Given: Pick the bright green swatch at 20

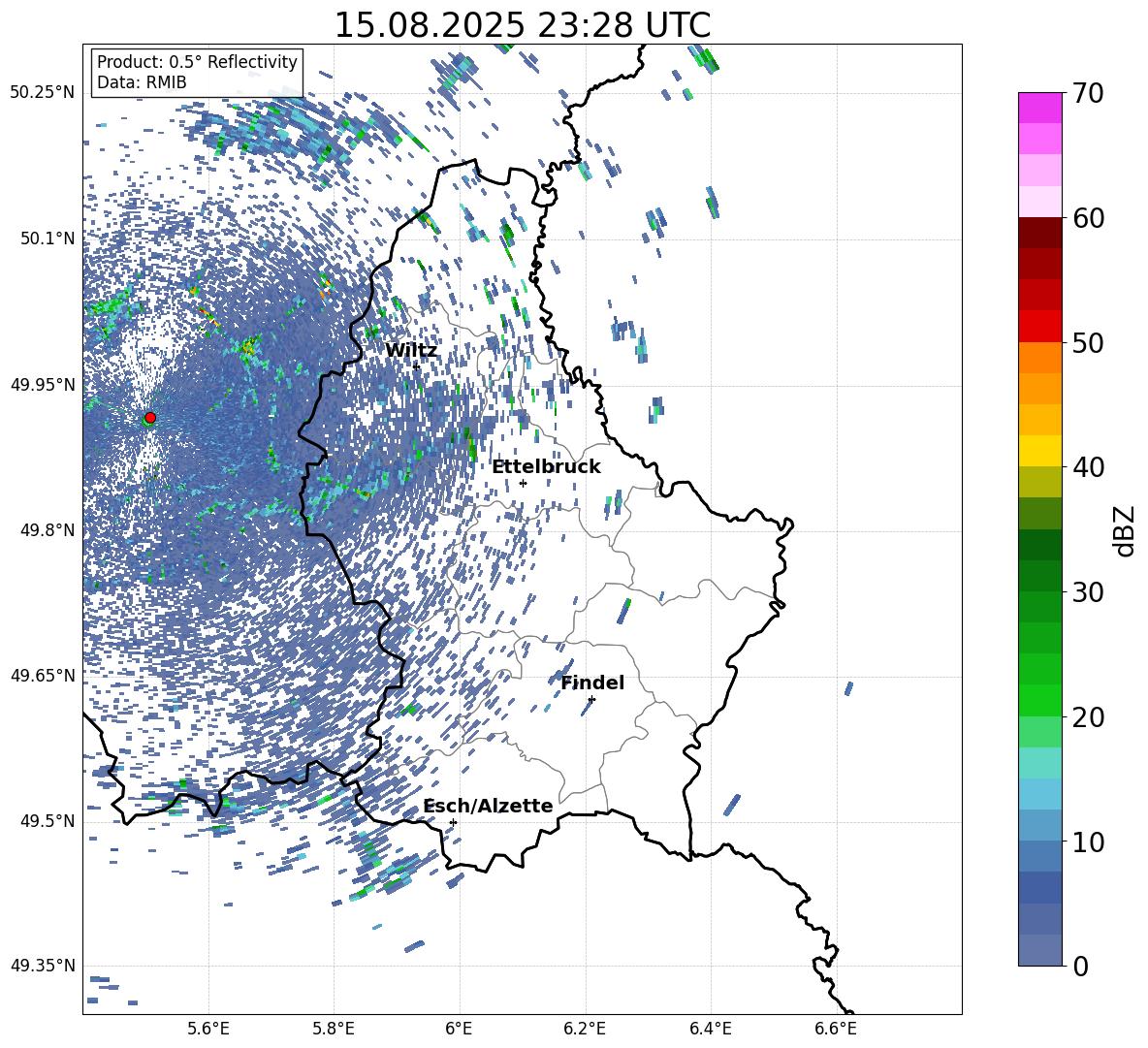Looking at the screenshot, I should pyautogui.click(x=1039, y=700).
